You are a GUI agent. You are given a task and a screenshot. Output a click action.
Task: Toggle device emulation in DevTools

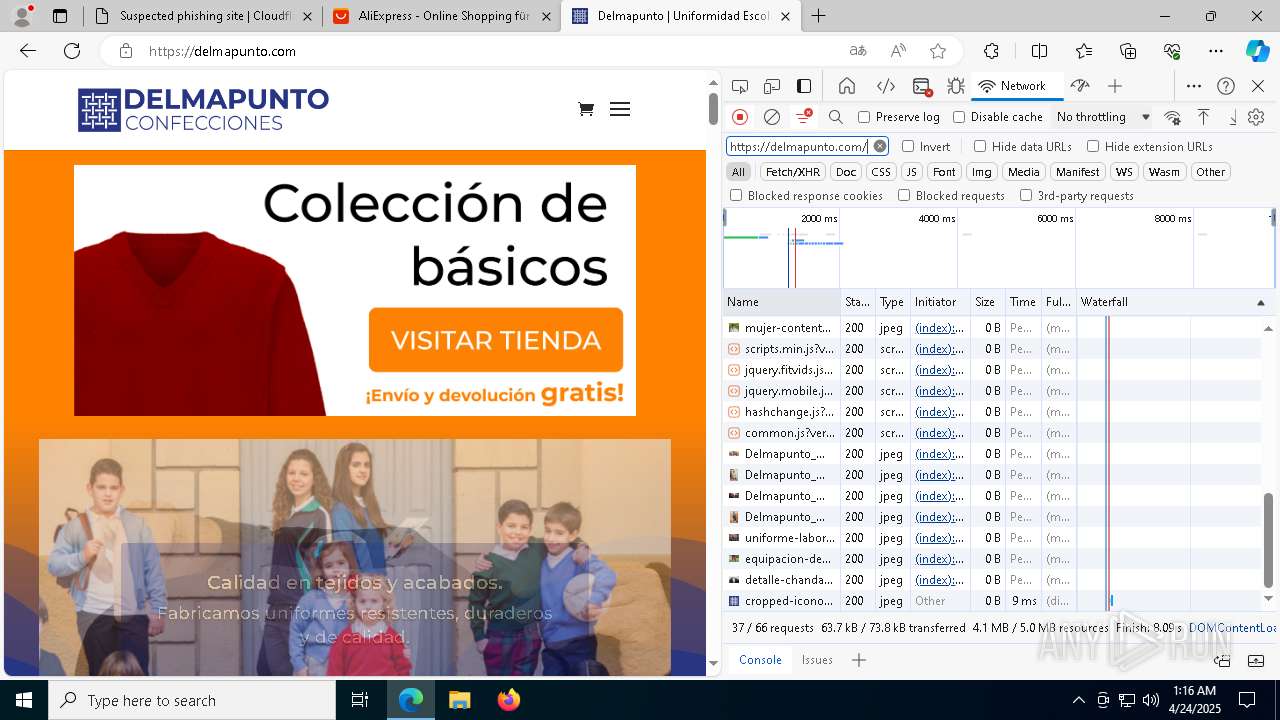pos(772,86)
